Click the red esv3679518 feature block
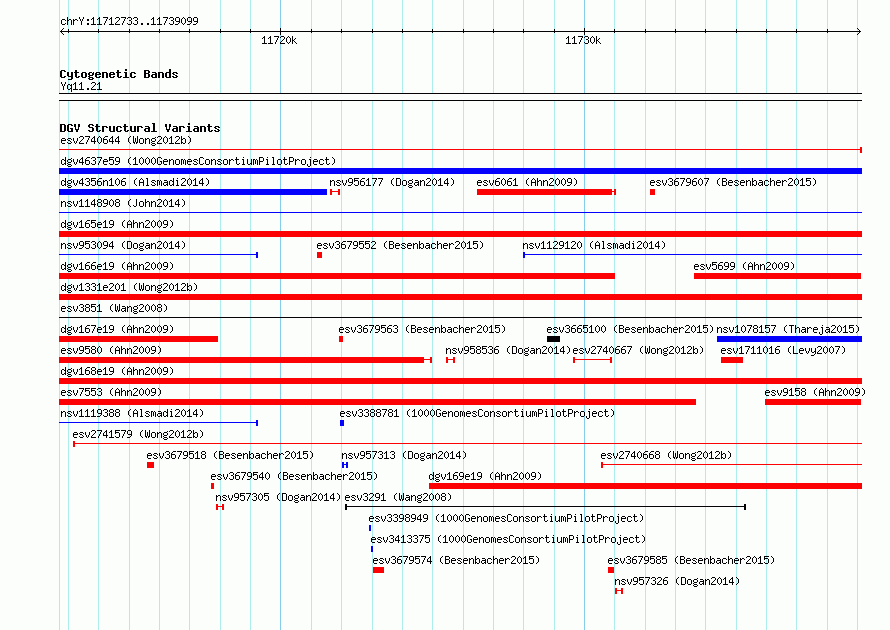Viewport: 890px width, 630px height. point(150,465)
